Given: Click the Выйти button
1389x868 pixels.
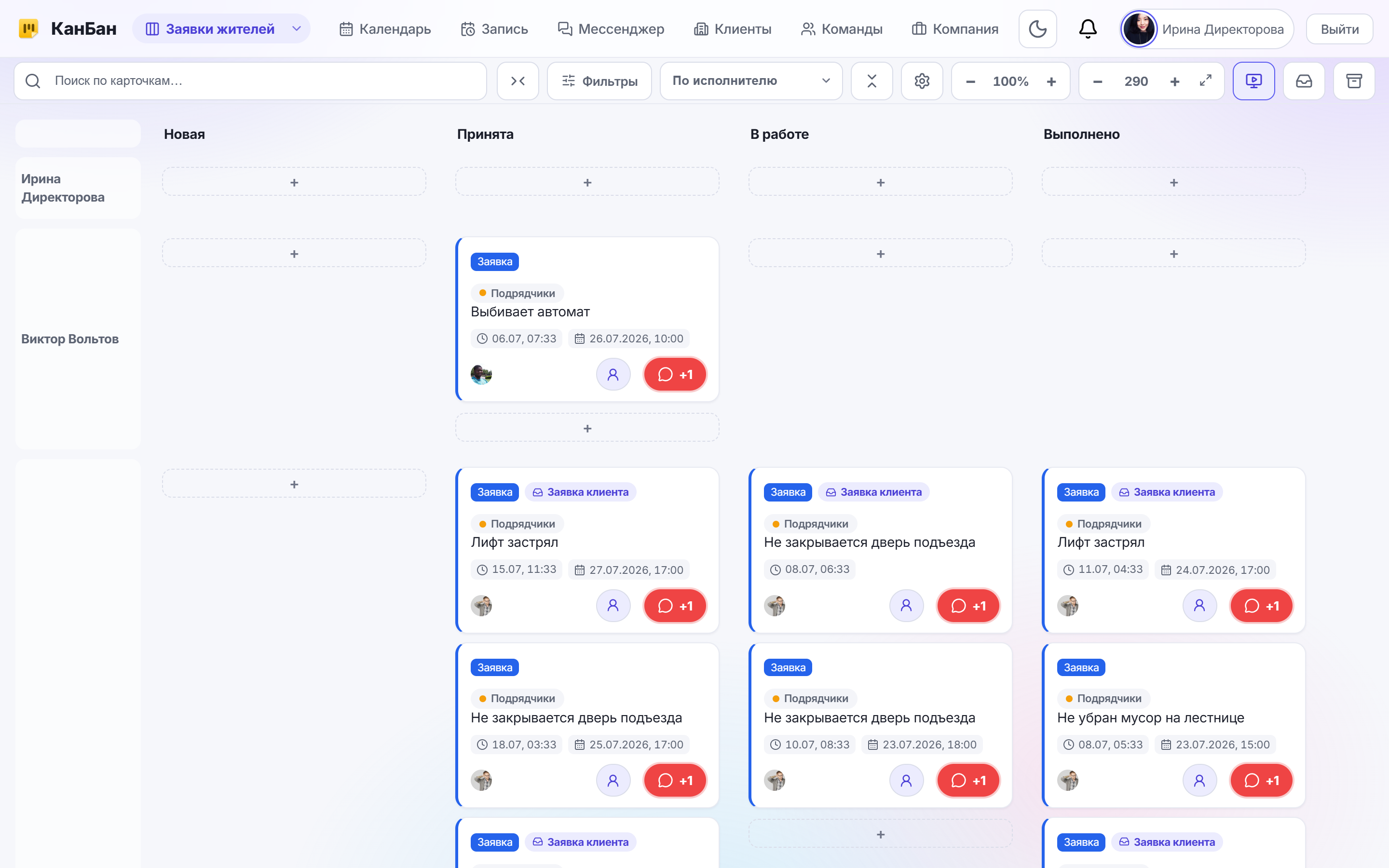Looking at the screenshot, I should pos(1339,29).
